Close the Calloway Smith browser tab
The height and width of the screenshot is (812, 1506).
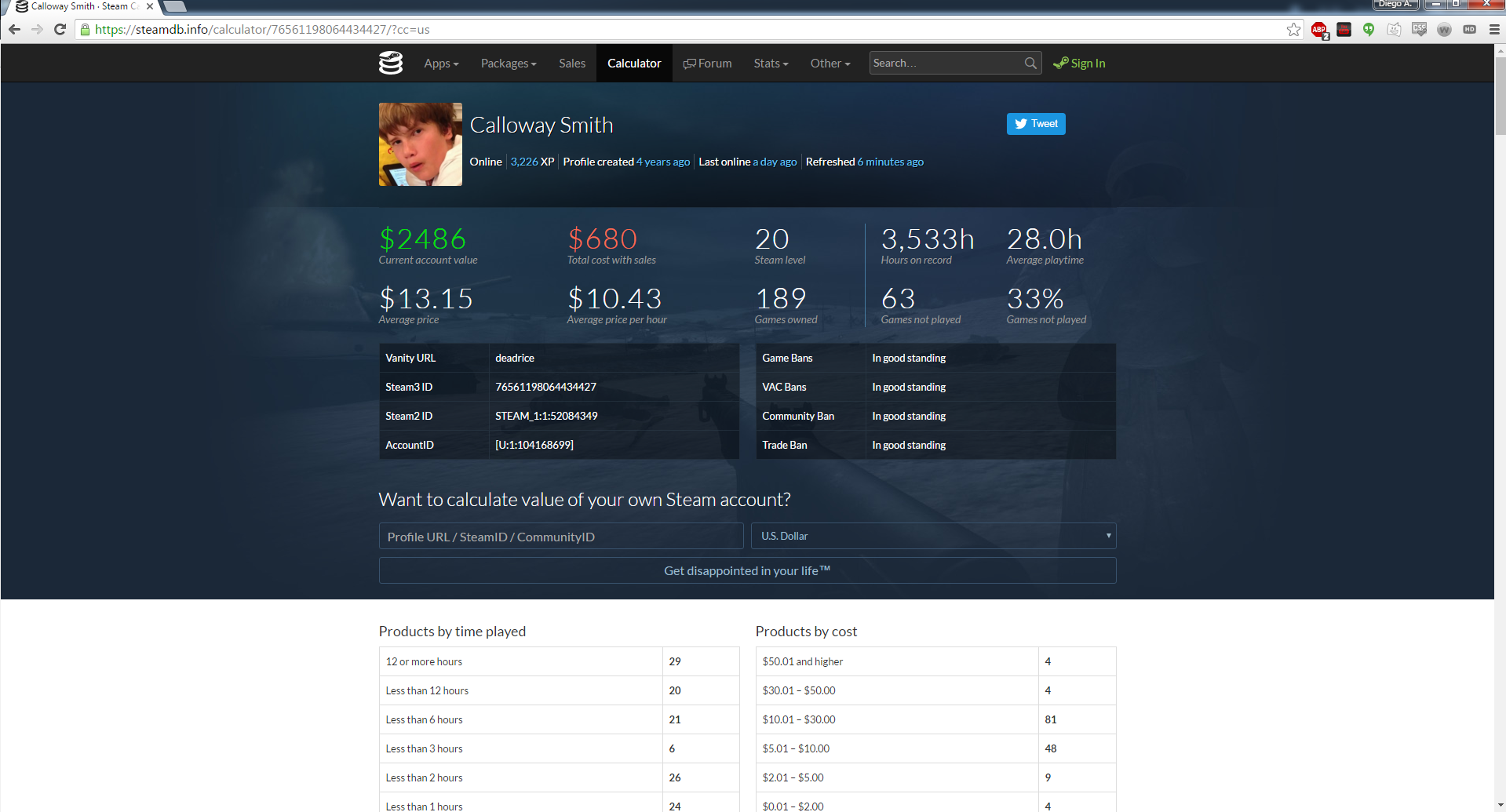(150, 6)
